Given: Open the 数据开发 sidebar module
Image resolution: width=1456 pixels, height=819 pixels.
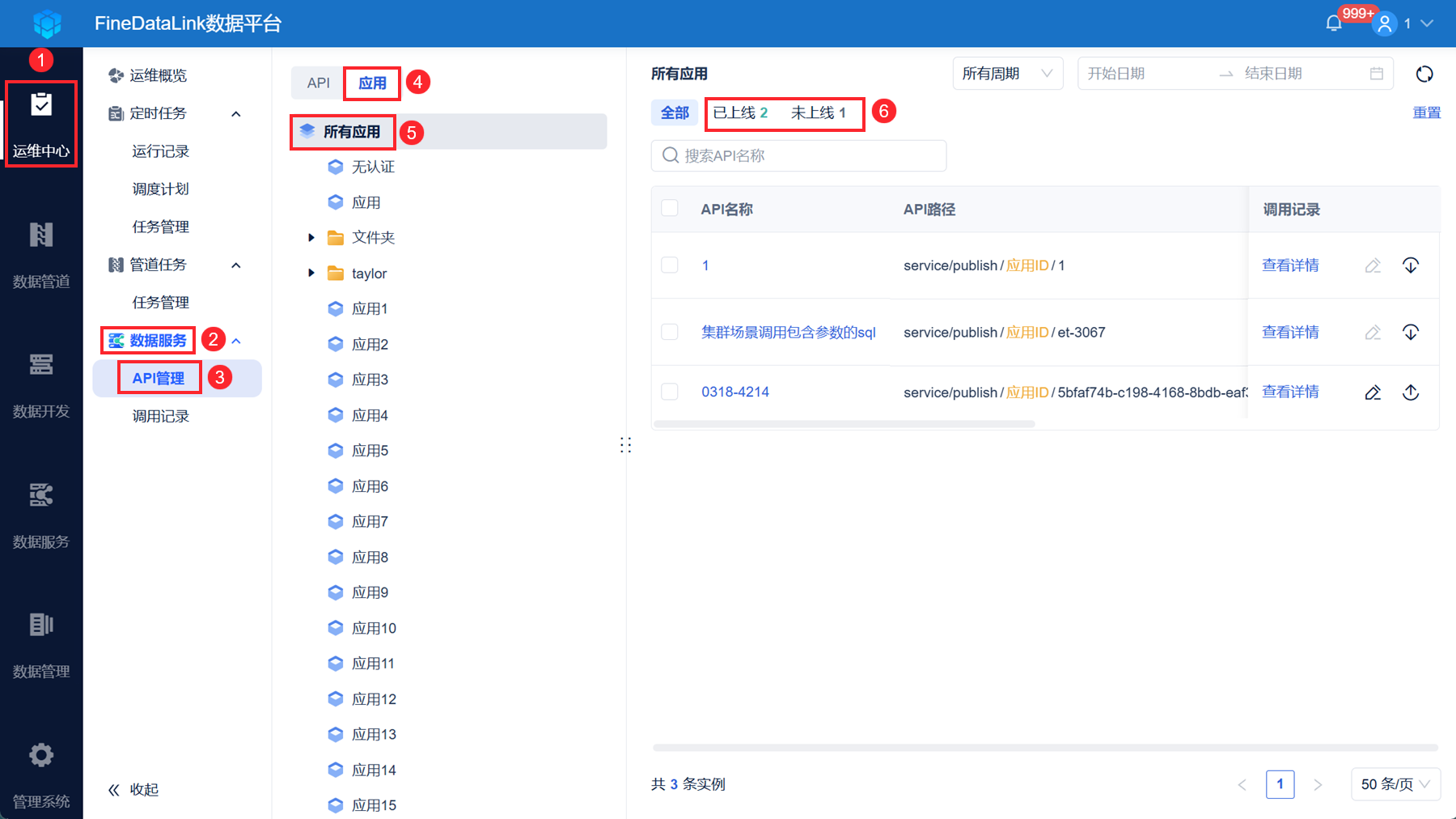Looking at the screenshot, I should click(41, 384).
